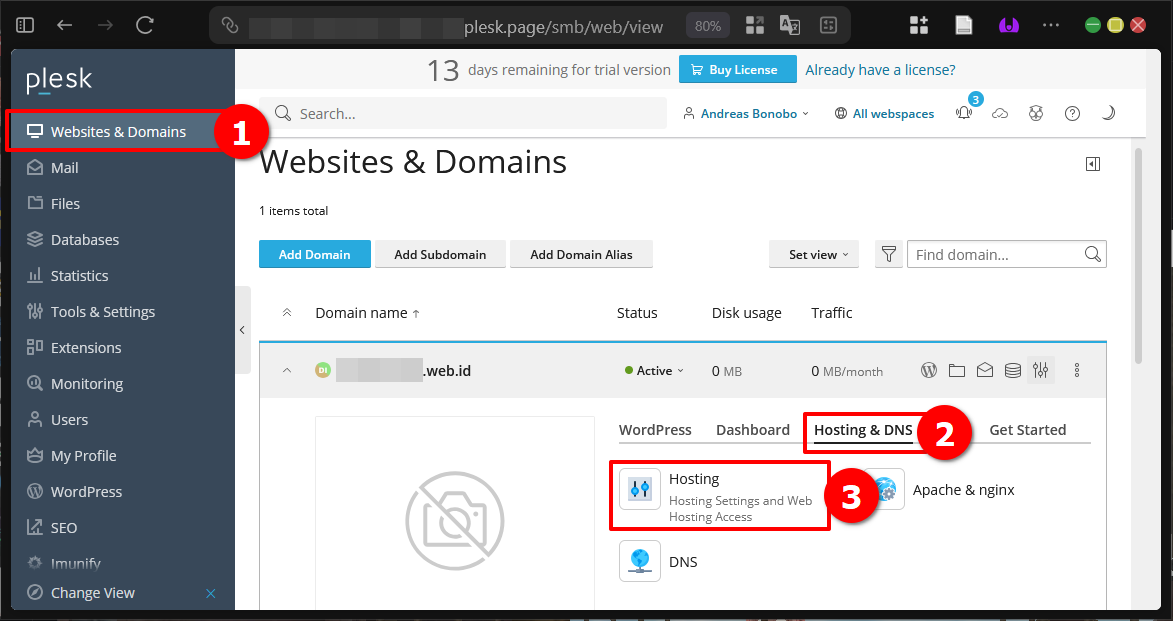Open the "Already have a license?" link
This screenshot has width=1173, height=621.
(880, 69)
